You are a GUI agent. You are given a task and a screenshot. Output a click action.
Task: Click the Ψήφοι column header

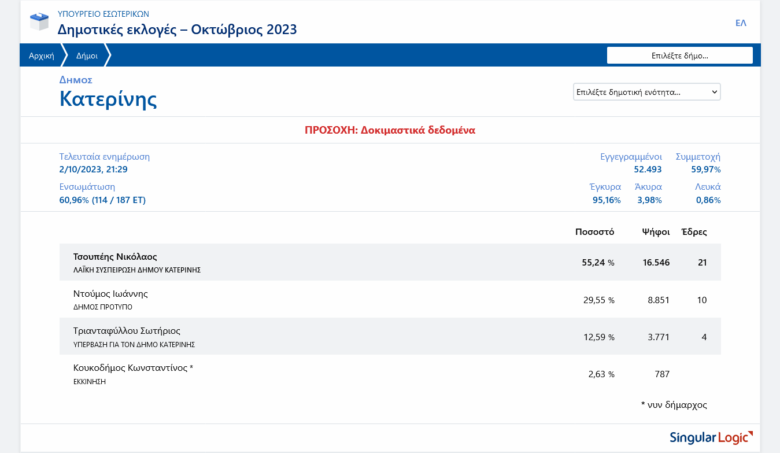tap(656, 232)
